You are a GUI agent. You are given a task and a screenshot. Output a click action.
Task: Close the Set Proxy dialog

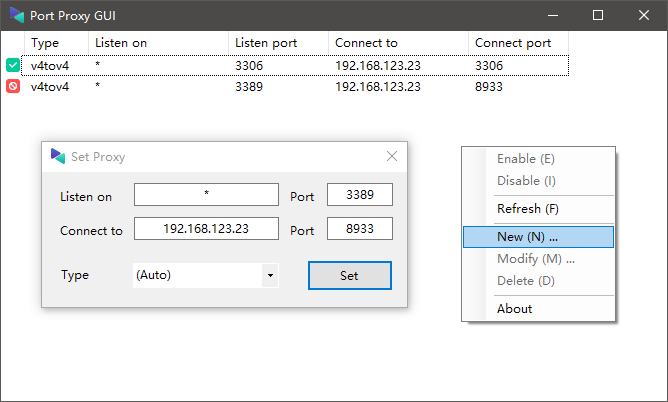(x=392, y=156)
